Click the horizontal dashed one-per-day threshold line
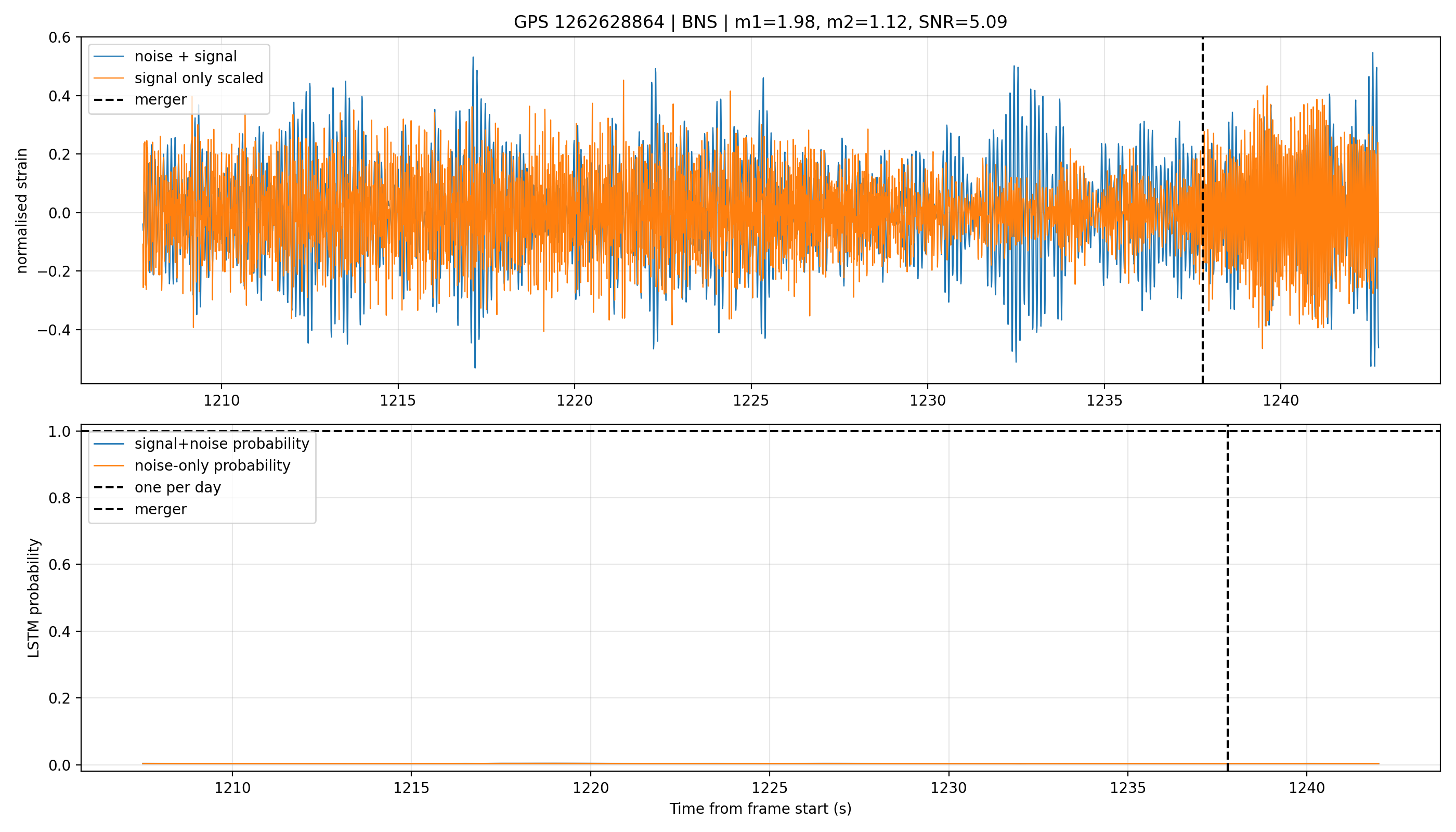The image size is (1456, 832). point(761,431)
